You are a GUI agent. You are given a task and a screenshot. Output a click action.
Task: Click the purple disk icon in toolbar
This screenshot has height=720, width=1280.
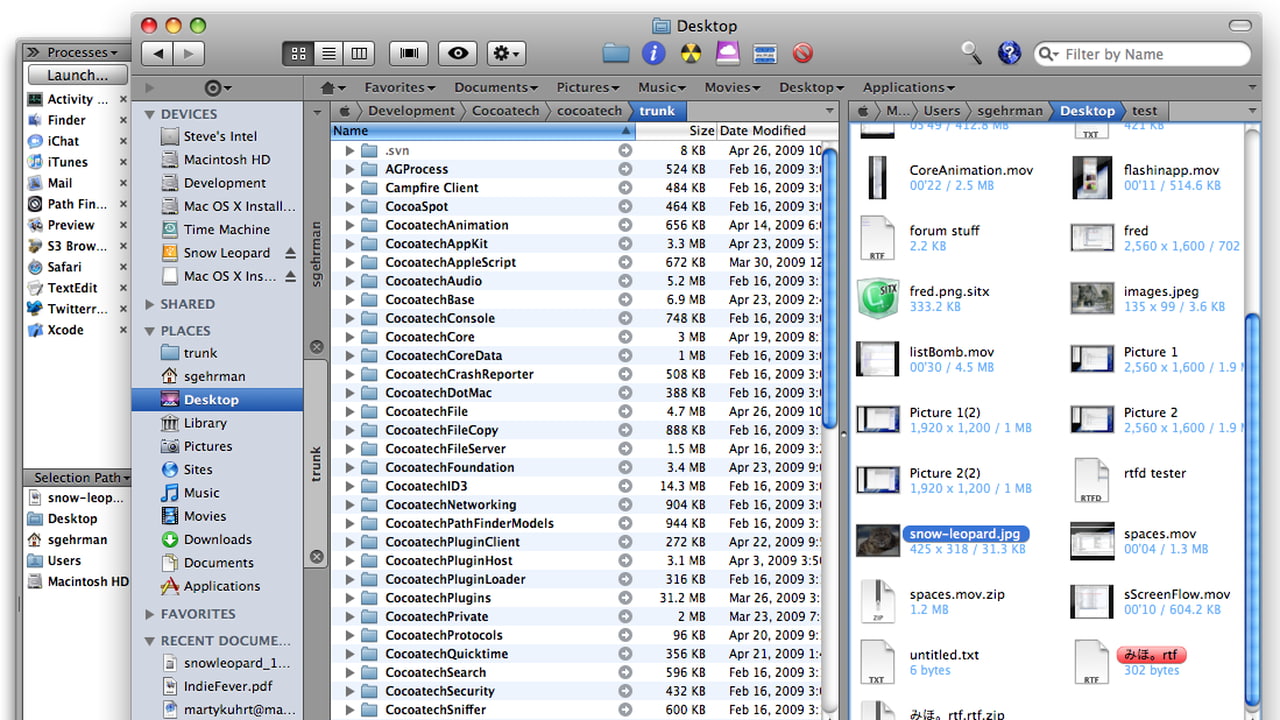pyautogui.click(x=727, y=53)
